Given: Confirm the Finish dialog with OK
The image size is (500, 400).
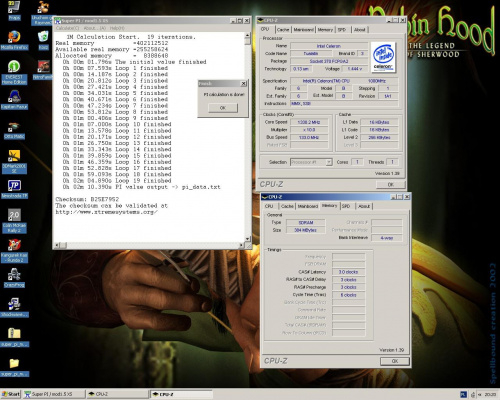Looking at the screenshot, I should click(x=223, y=108).
